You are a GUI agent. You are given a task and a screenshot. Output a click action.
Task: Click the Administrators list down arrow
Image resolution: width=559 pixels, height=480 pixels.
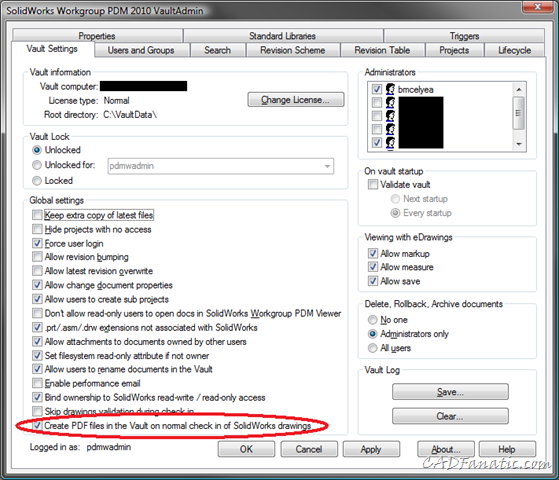click(x=519, y=144)
